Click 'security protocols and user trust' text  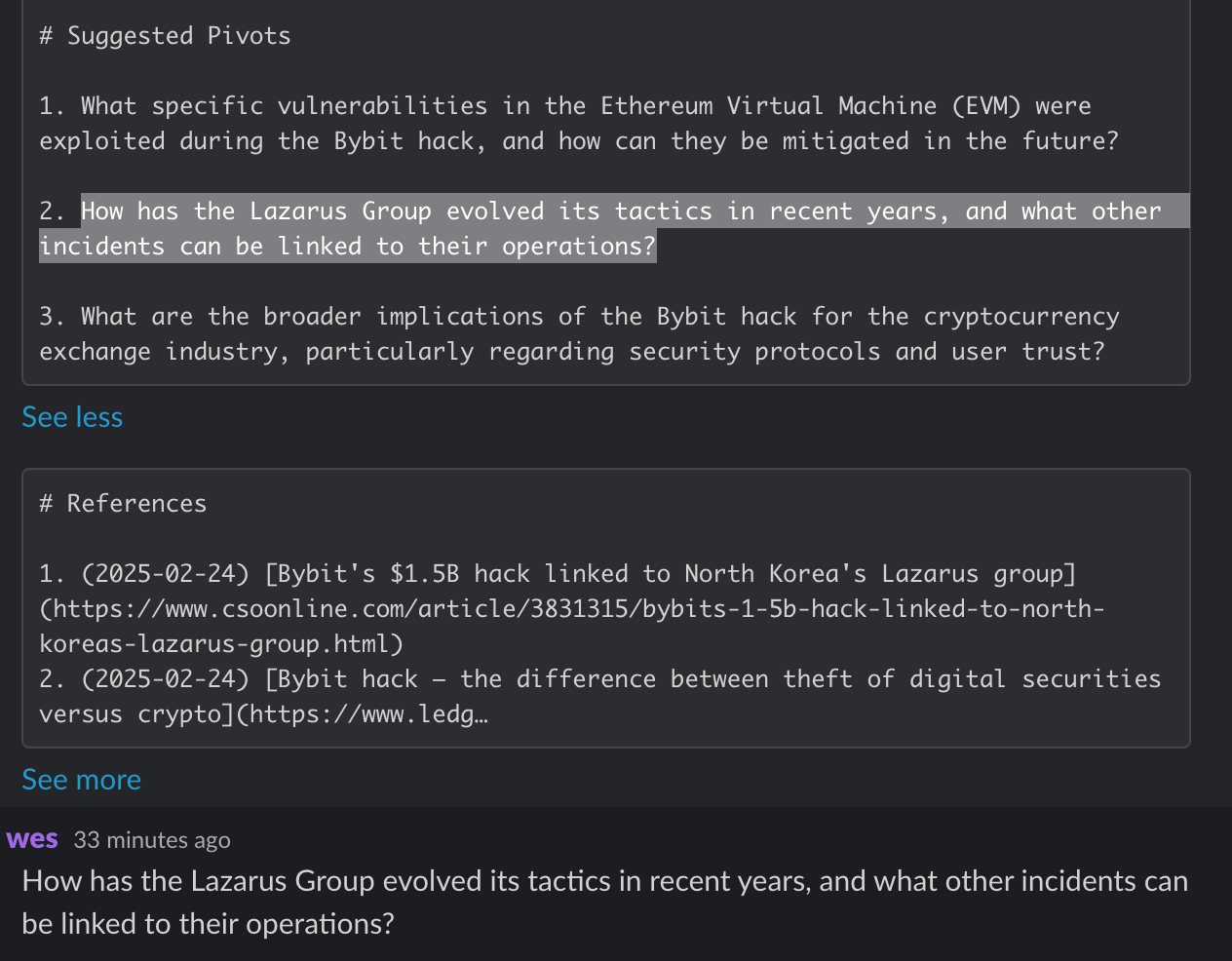pyautogui.click(x=866, y=352)
